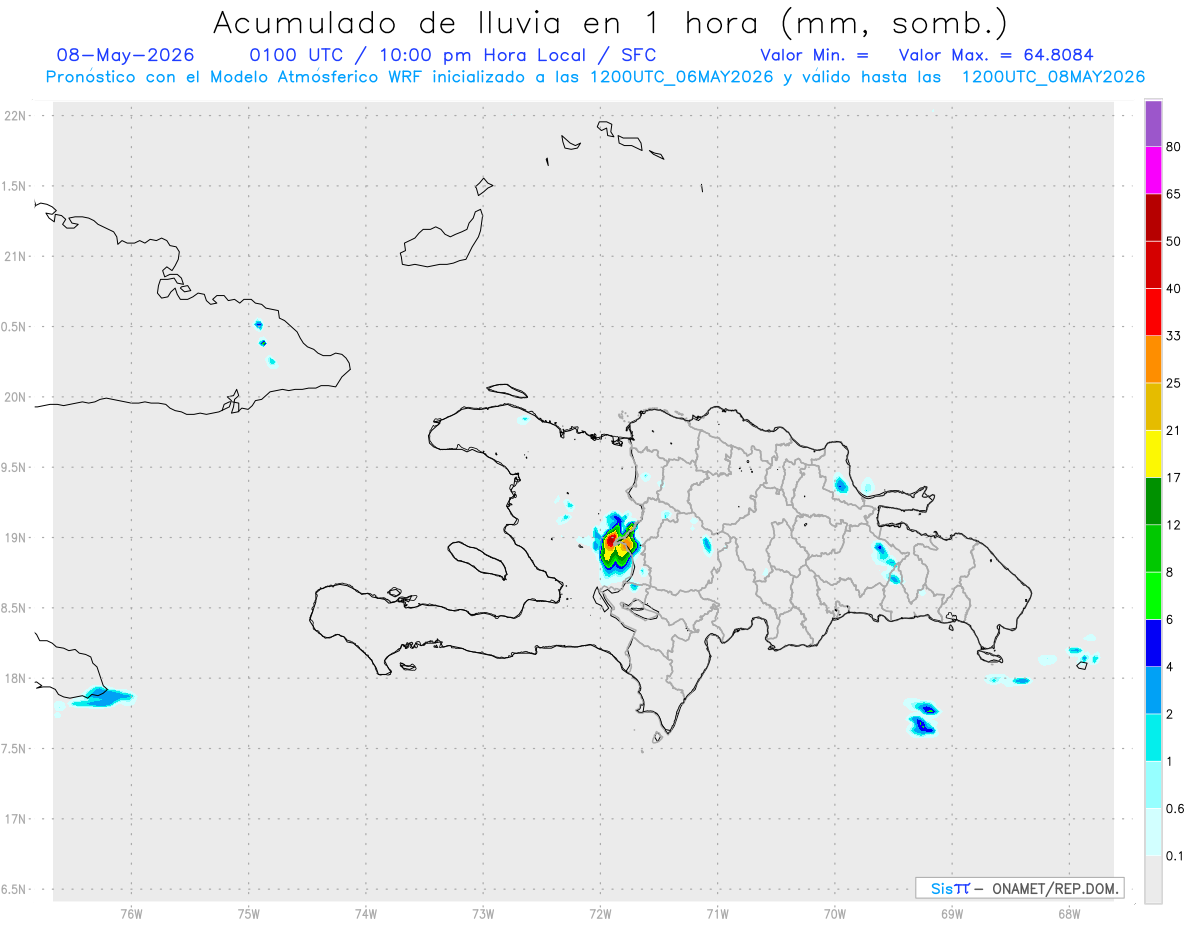Click the 76W longitude axis label
Image resolution: width=1200 pixels, height=927 pixels.
131,913
